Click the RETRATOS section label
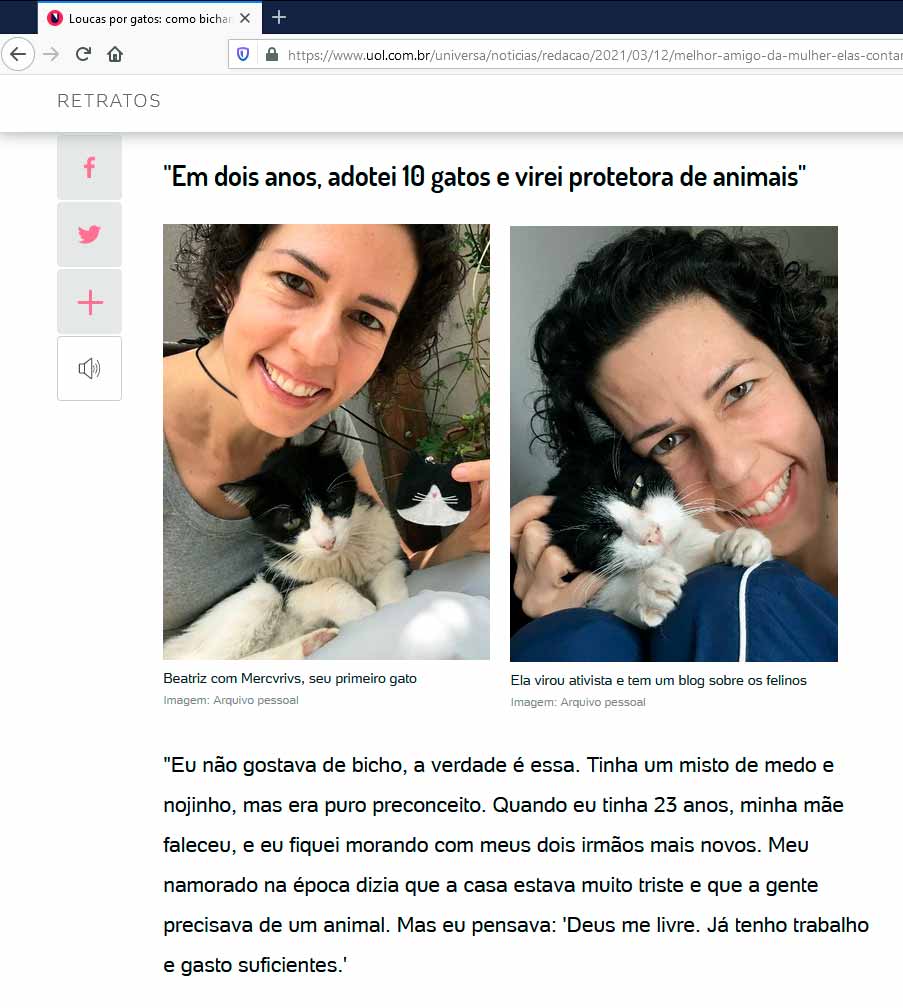Image resolution: width=903 pixels, height=1008 pixels. [x=109, y=101]
